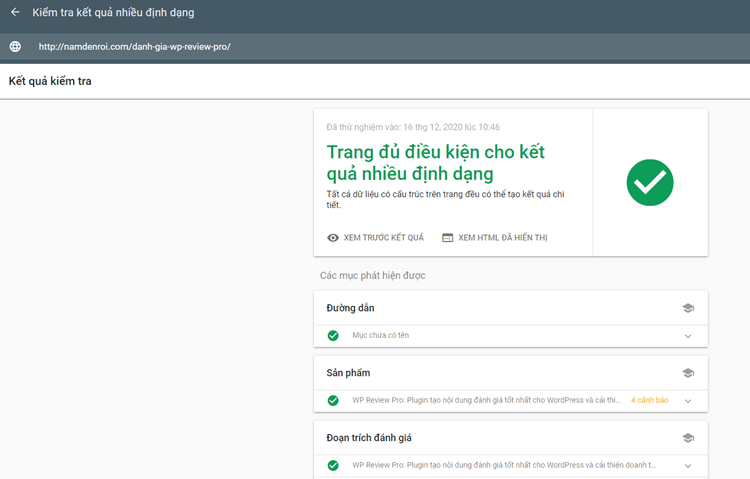Click the eye icon for preview results
750x479 pixels.
tap(333, 238)
